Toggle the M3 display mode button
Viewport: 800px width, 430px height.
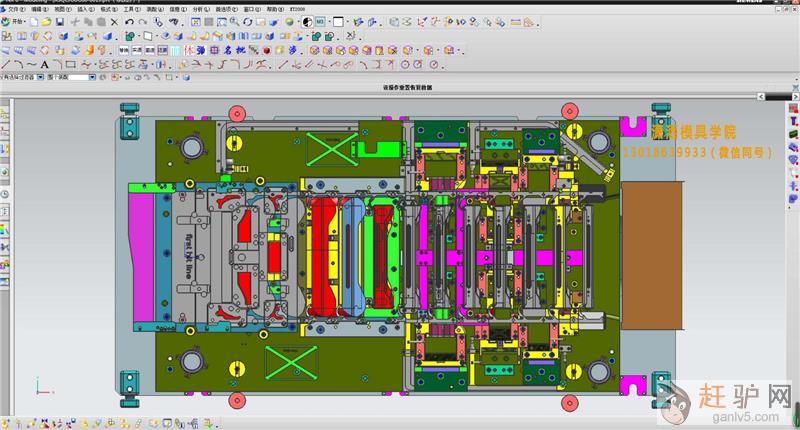(x=320, y=21)
